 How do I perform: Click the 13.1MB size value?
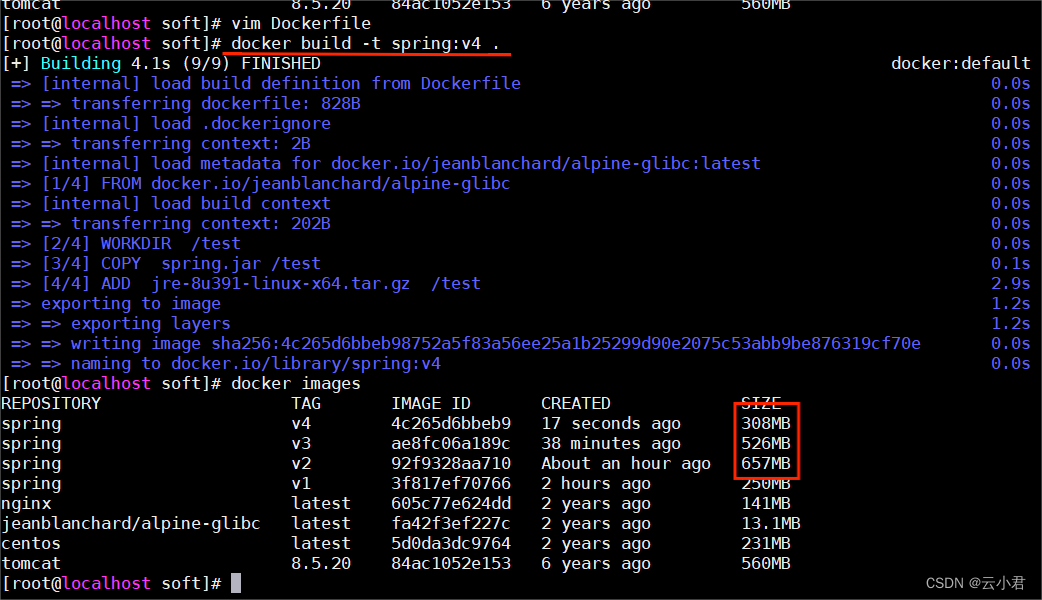[x=771, y=524]
